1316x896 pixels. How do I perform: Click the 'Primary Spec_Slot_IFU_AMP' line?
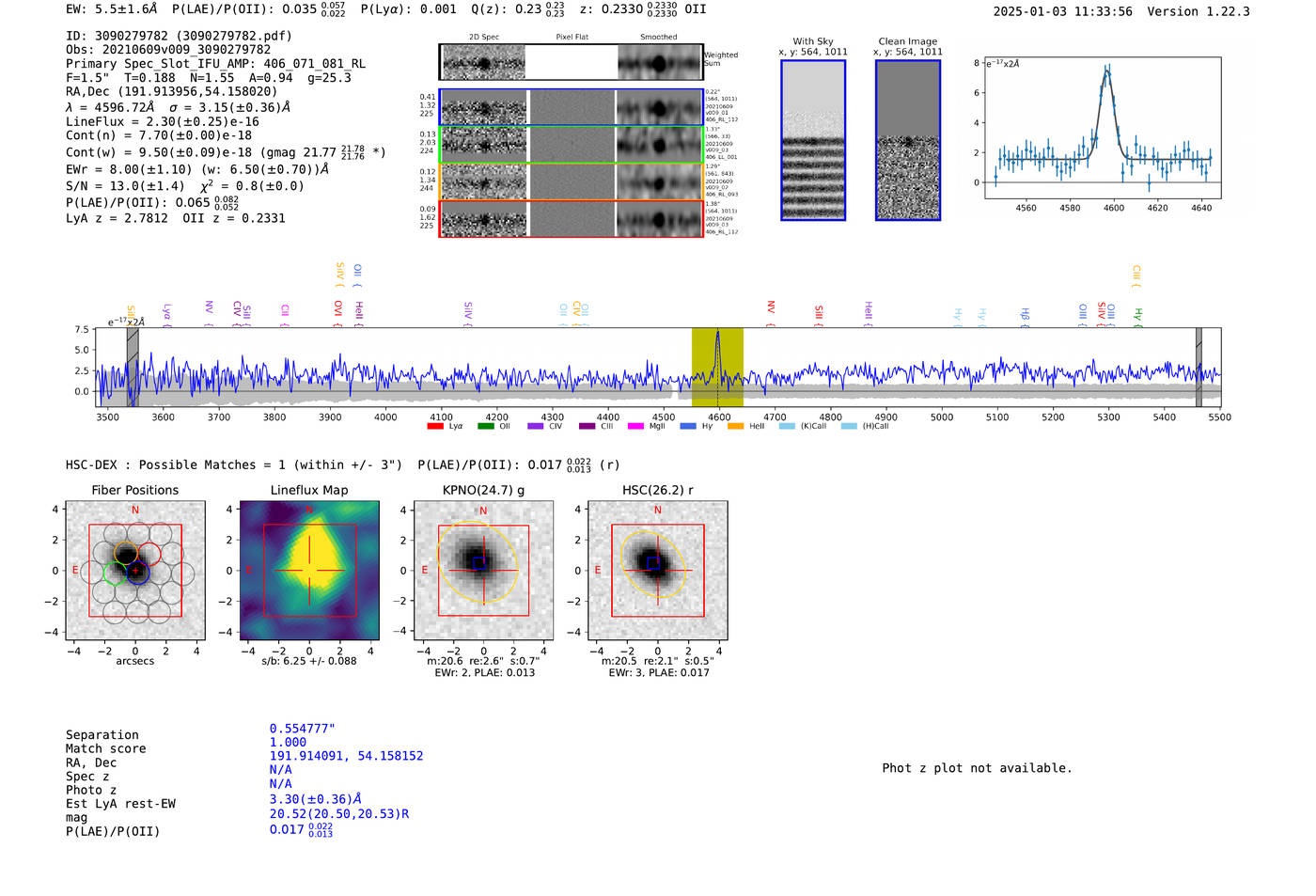(x=216, y=64)
